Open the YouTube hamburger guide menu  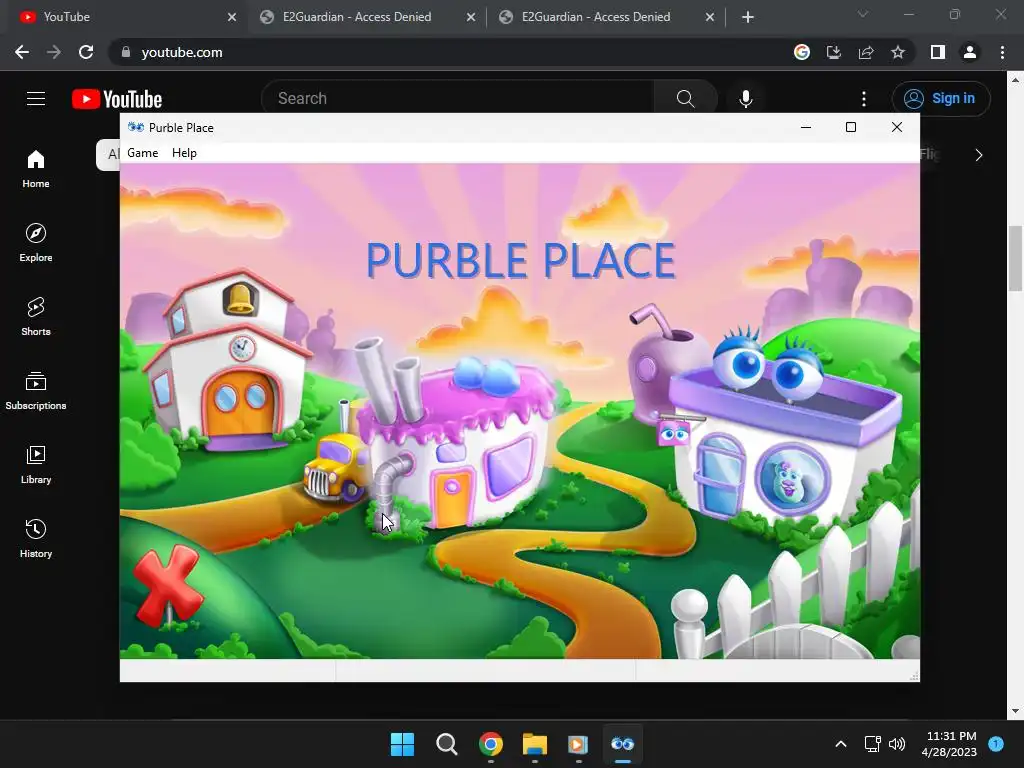coord(36,99)
